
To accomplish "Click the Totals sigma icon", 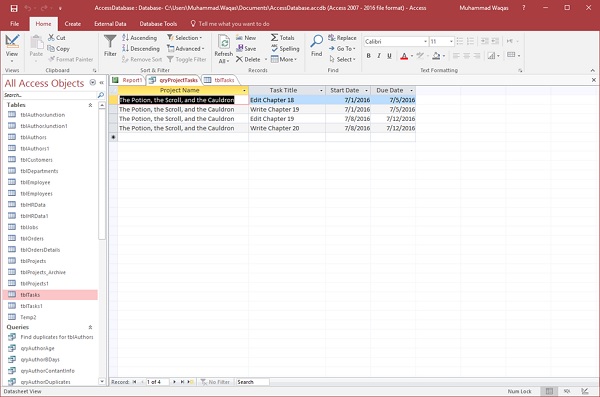I will coord(274,38).
